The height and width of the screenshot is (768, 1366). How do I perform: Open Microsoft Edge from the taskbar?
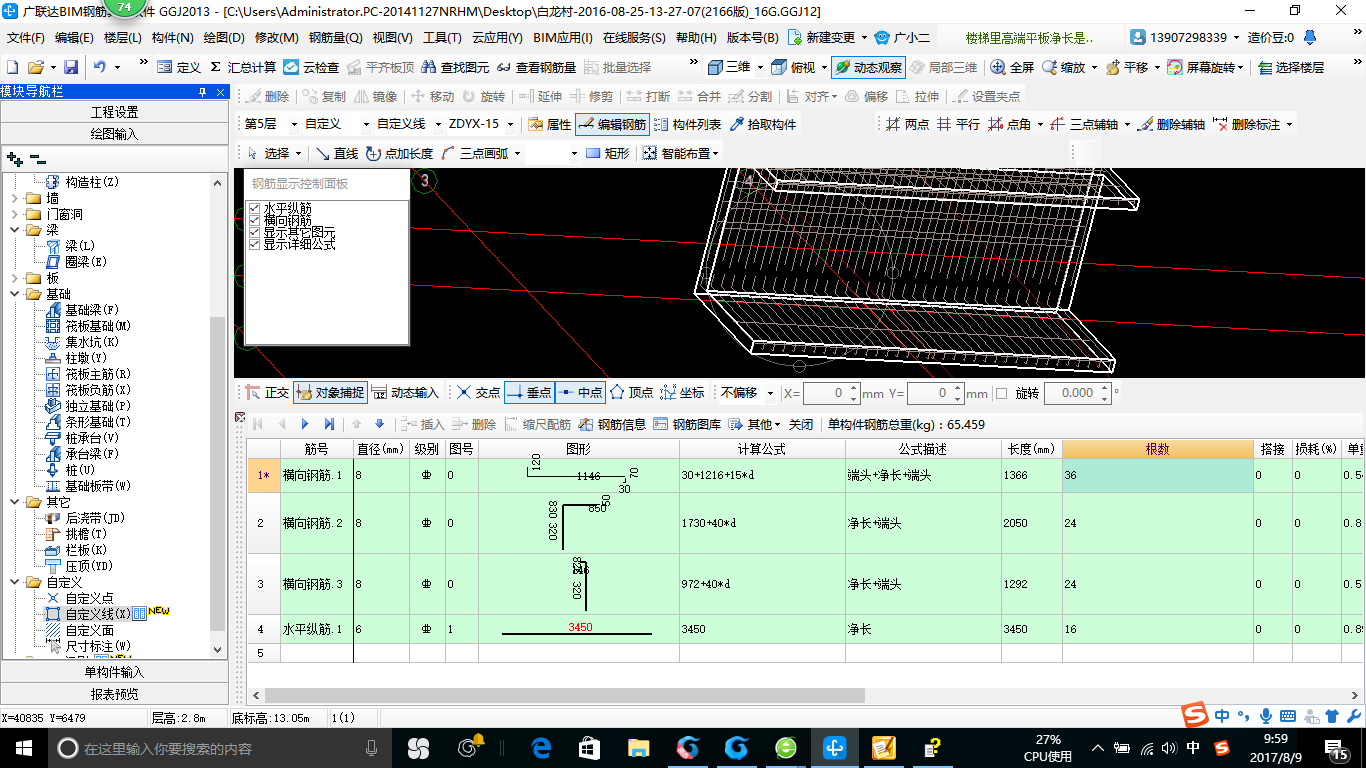[x=541, y=747]
